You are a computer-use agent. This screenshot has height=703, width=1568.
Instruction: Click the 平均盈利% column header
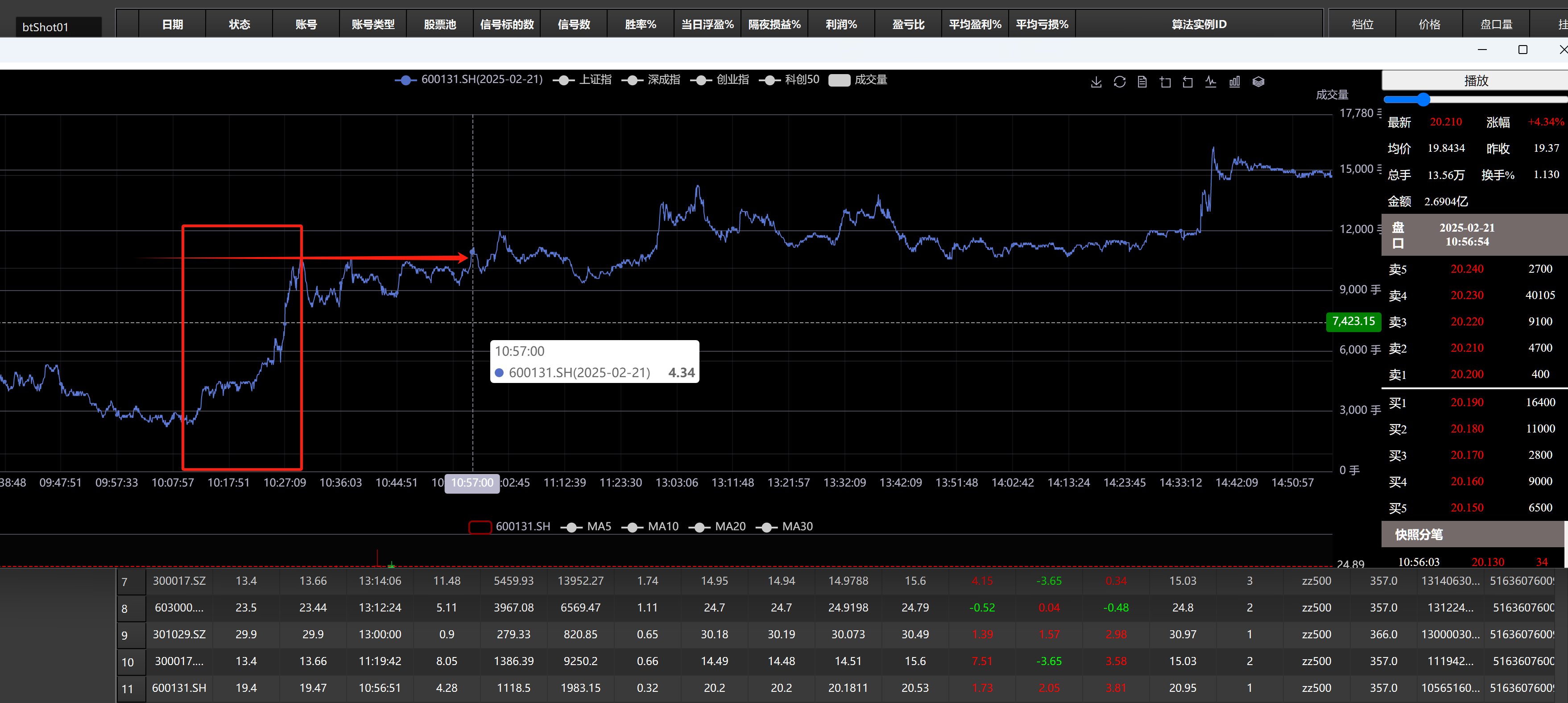point(975,25)
